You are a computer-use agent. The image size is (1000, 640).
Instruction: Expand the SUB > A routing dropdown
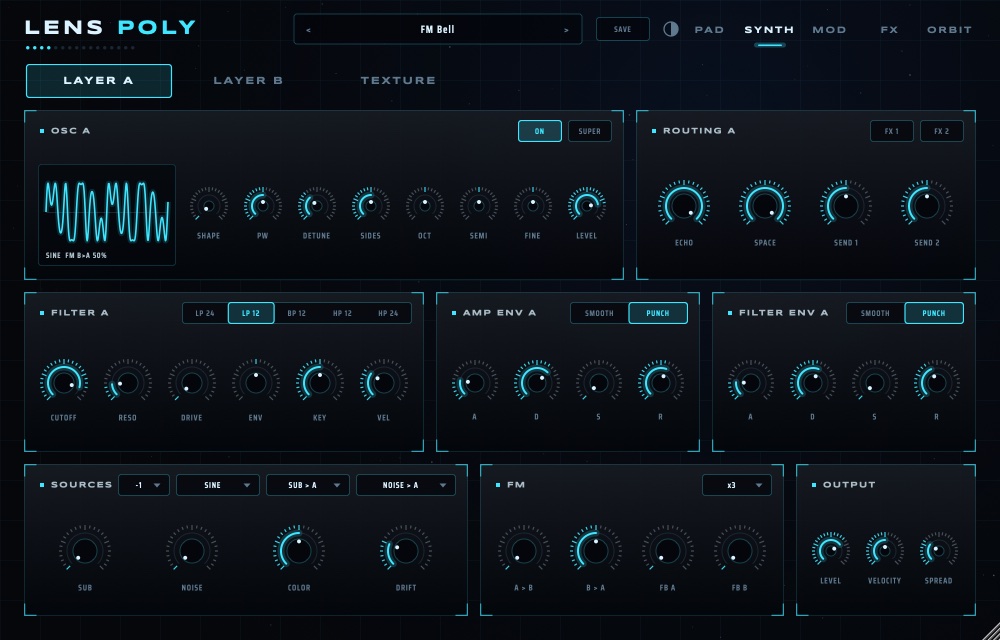click(308, 485)
